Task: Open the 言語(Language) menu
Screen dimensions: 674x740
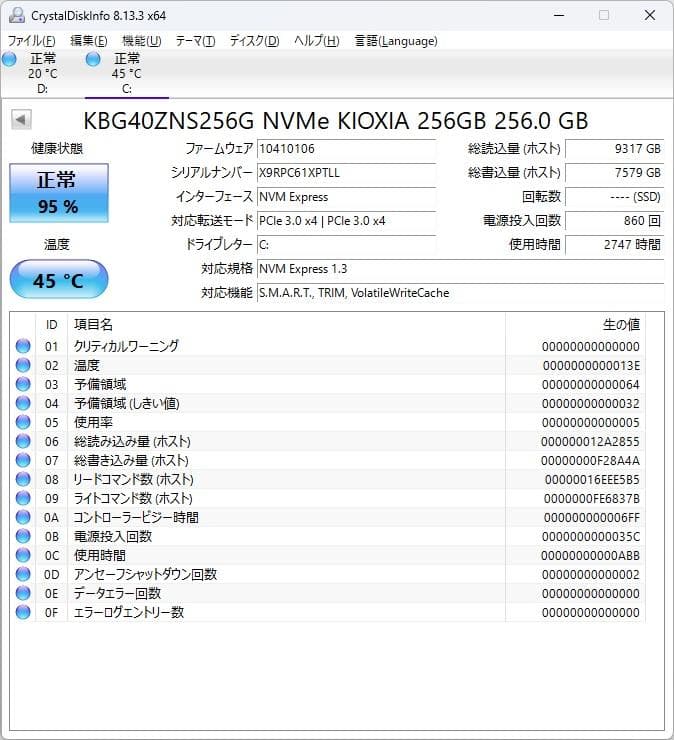Action: [396, 41]
